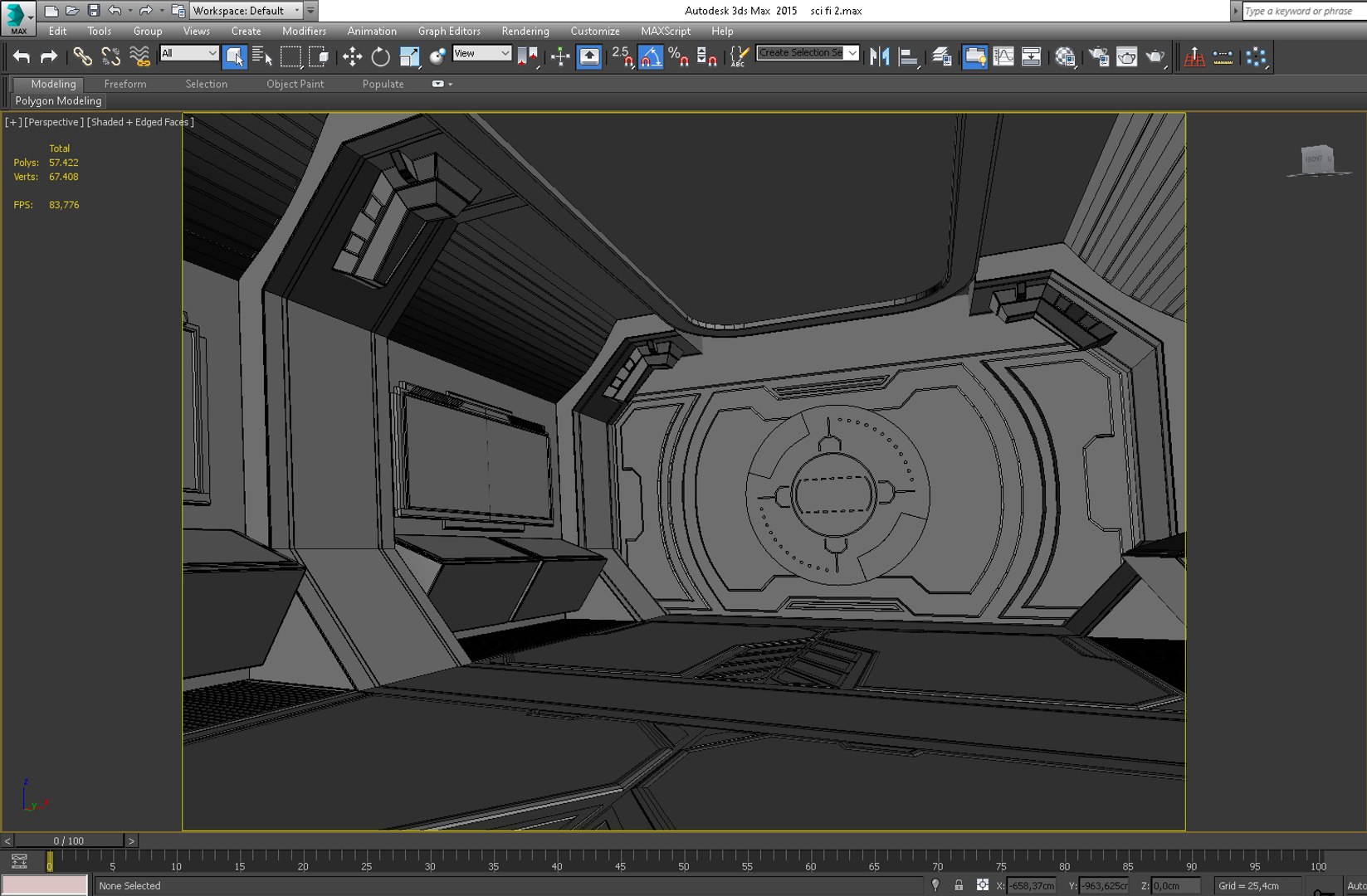The width and height of the screenshot is (1367, 896).
Task: Open the Modifiers menu
Action: (304, 31)
